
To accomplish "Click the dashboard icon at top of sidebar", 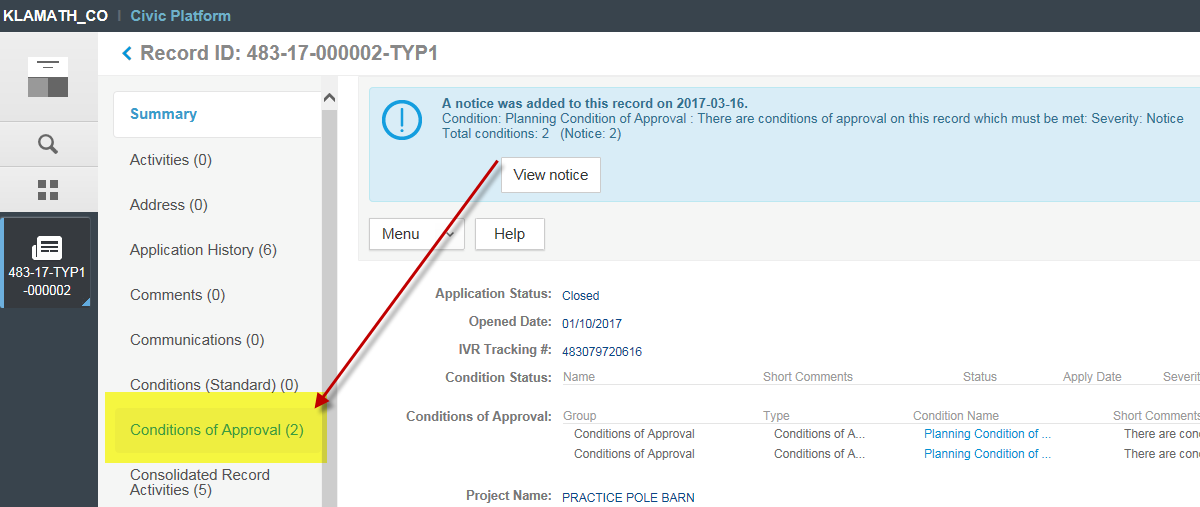I will pyautogui.click(x=48, y=77).
